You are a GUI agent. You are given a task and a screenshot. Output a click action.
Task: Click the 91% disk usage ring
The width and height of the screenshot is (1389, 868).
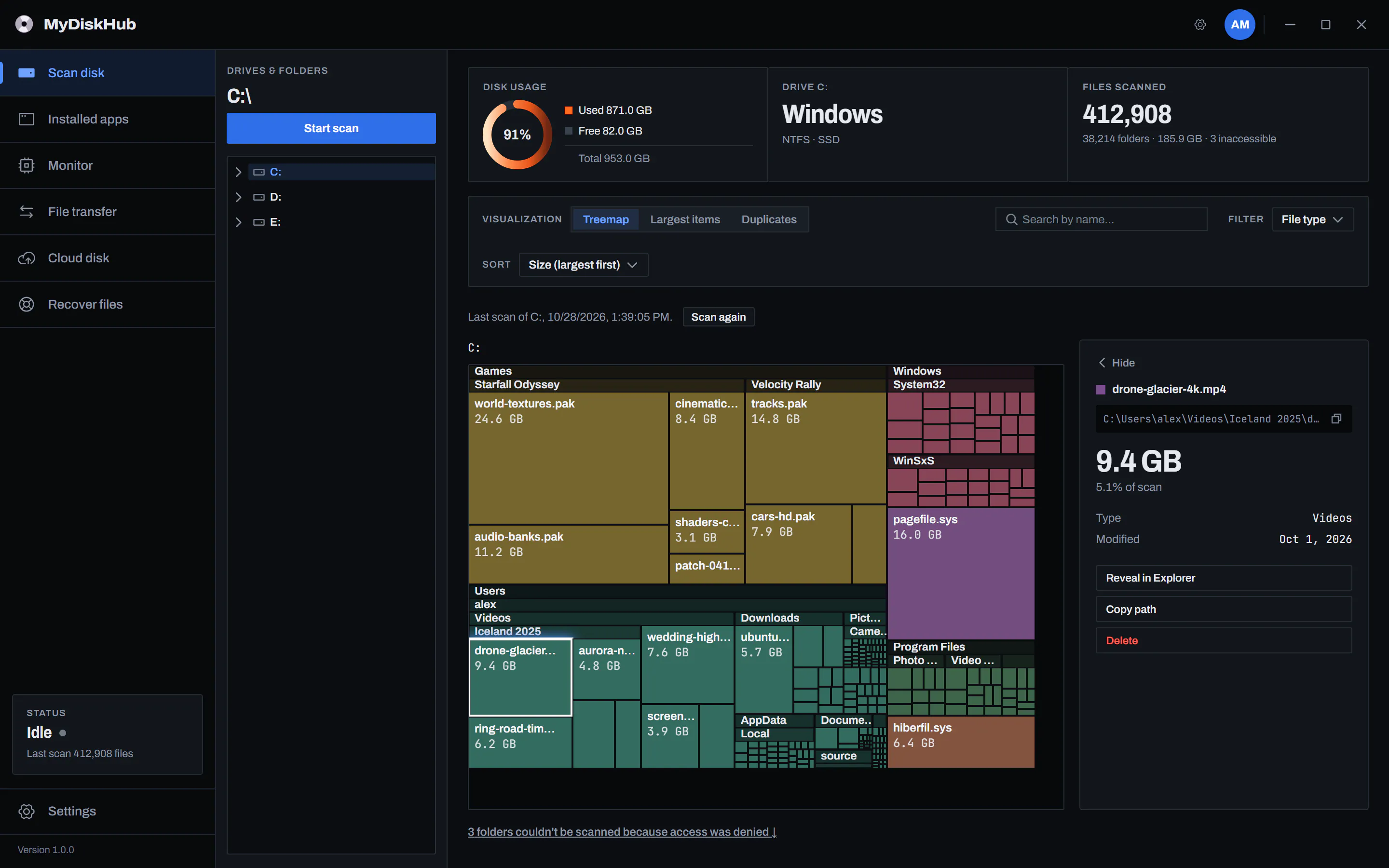click(517, 135)
